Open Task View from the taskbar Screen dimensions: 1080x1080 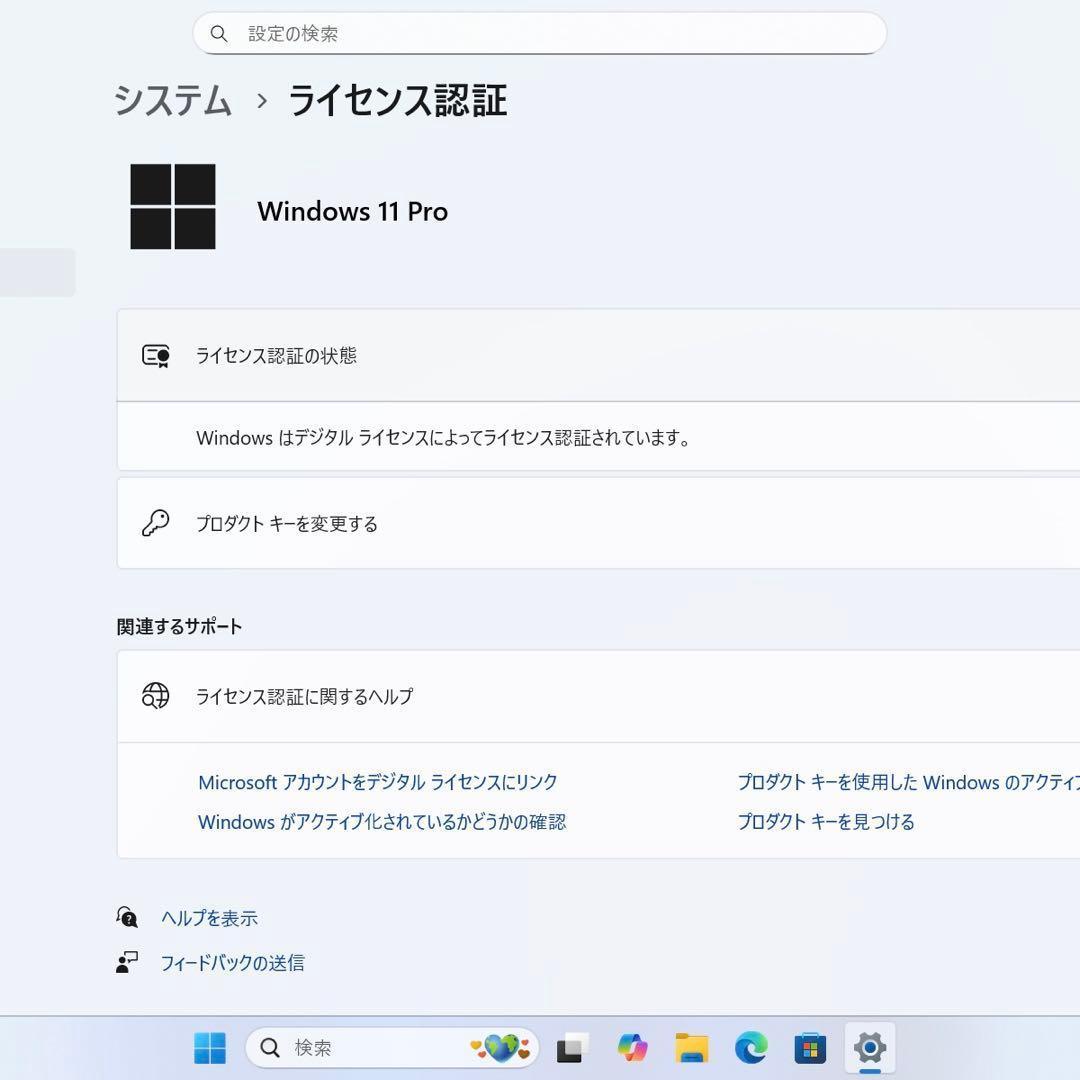coord(570,1048)
